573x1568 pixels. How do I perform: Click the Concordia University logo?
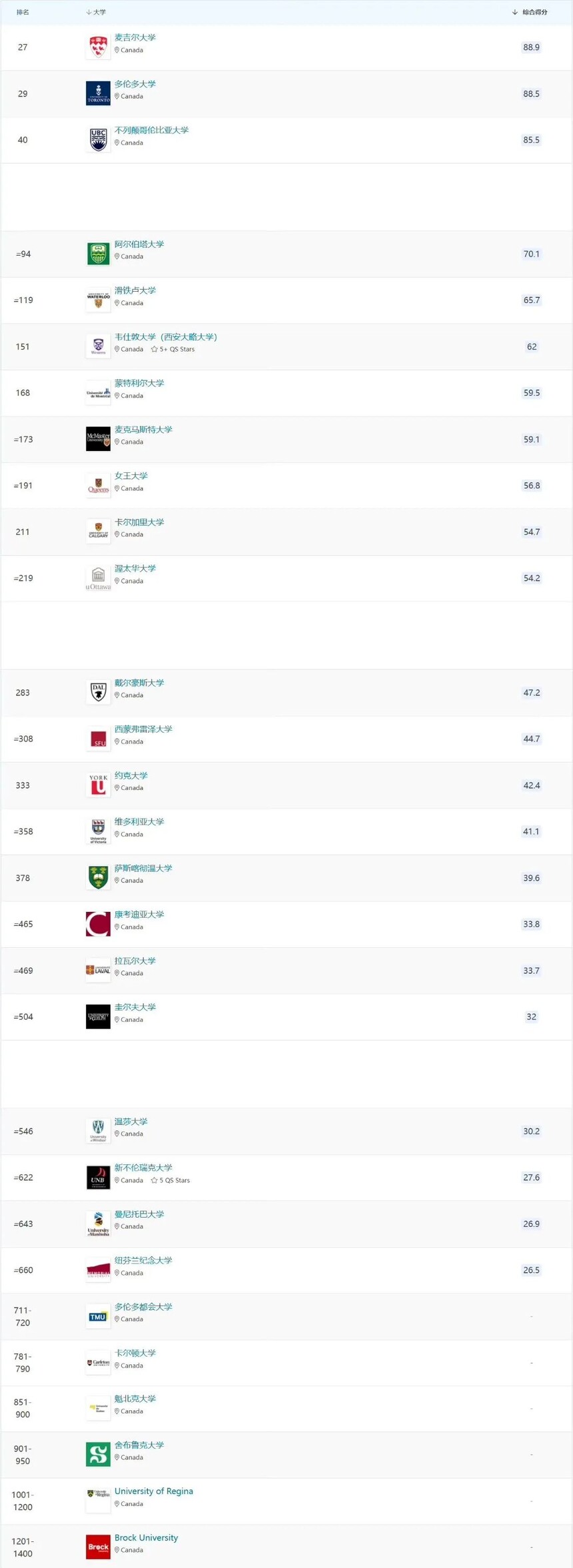pos(98,925)
